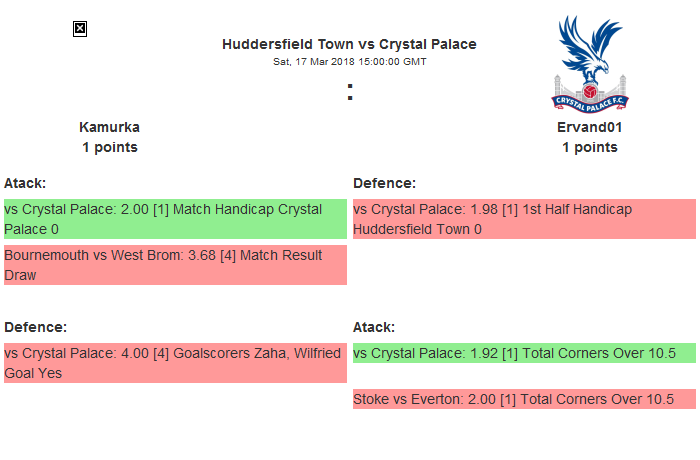Open the Kamurka player name
This screenshot has width=700, height=460.
click(109, 127)
